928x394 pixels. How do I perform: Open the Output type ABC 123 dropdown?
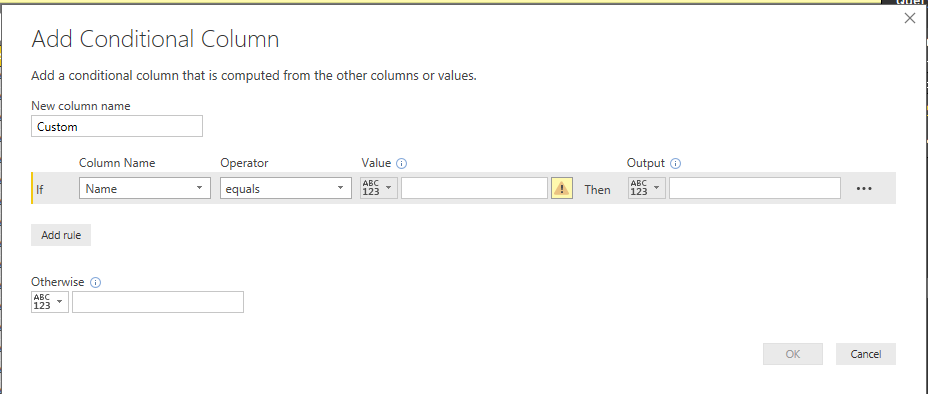[x=647, y=188]
